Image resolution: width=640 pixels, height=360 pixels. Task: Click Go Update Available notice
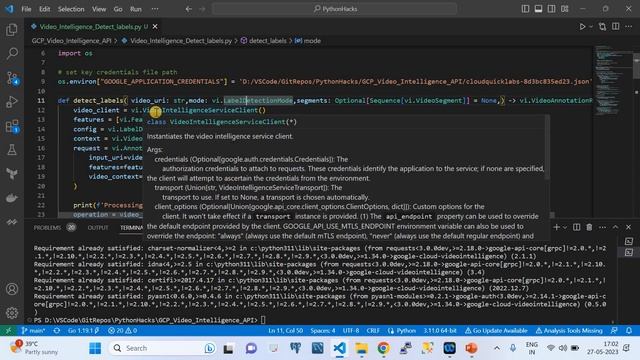tap(496, 331)
